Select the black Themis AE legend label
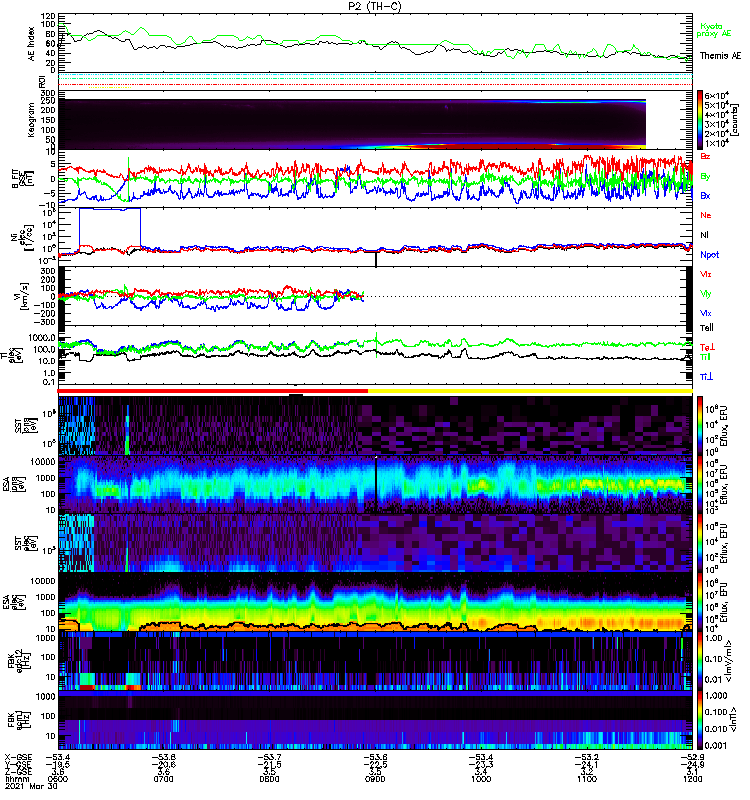Image resolution: width=750 pixels, height=800 pixels. coord(720,56)
